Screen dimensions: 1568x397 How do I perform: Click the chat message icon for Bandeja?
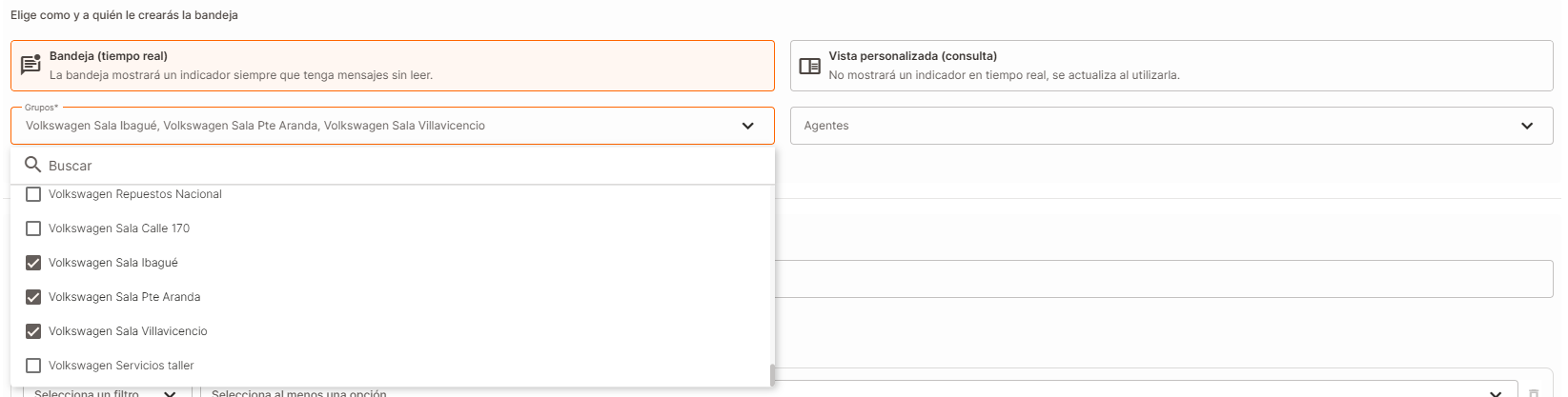click(31, 64)
